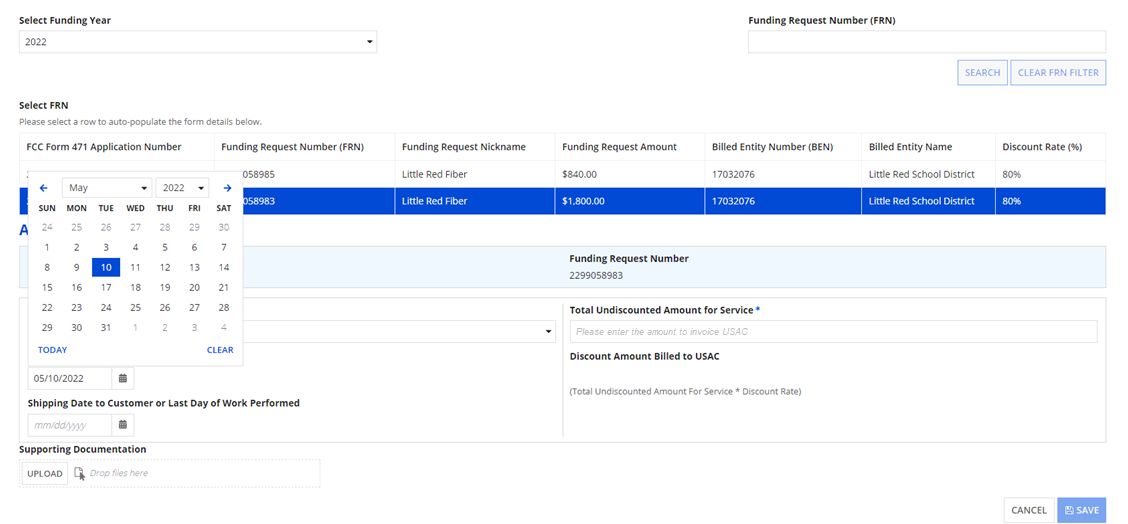Click the file icon in drop area

[x=79, y=473]
